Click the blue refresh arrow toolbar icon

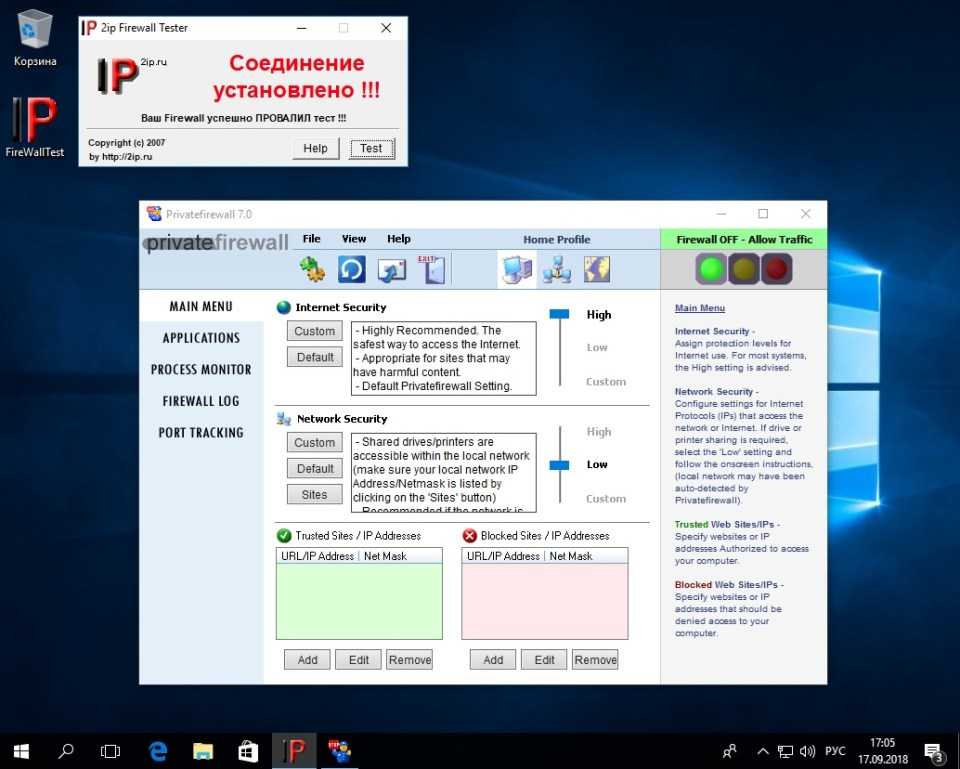351,269
